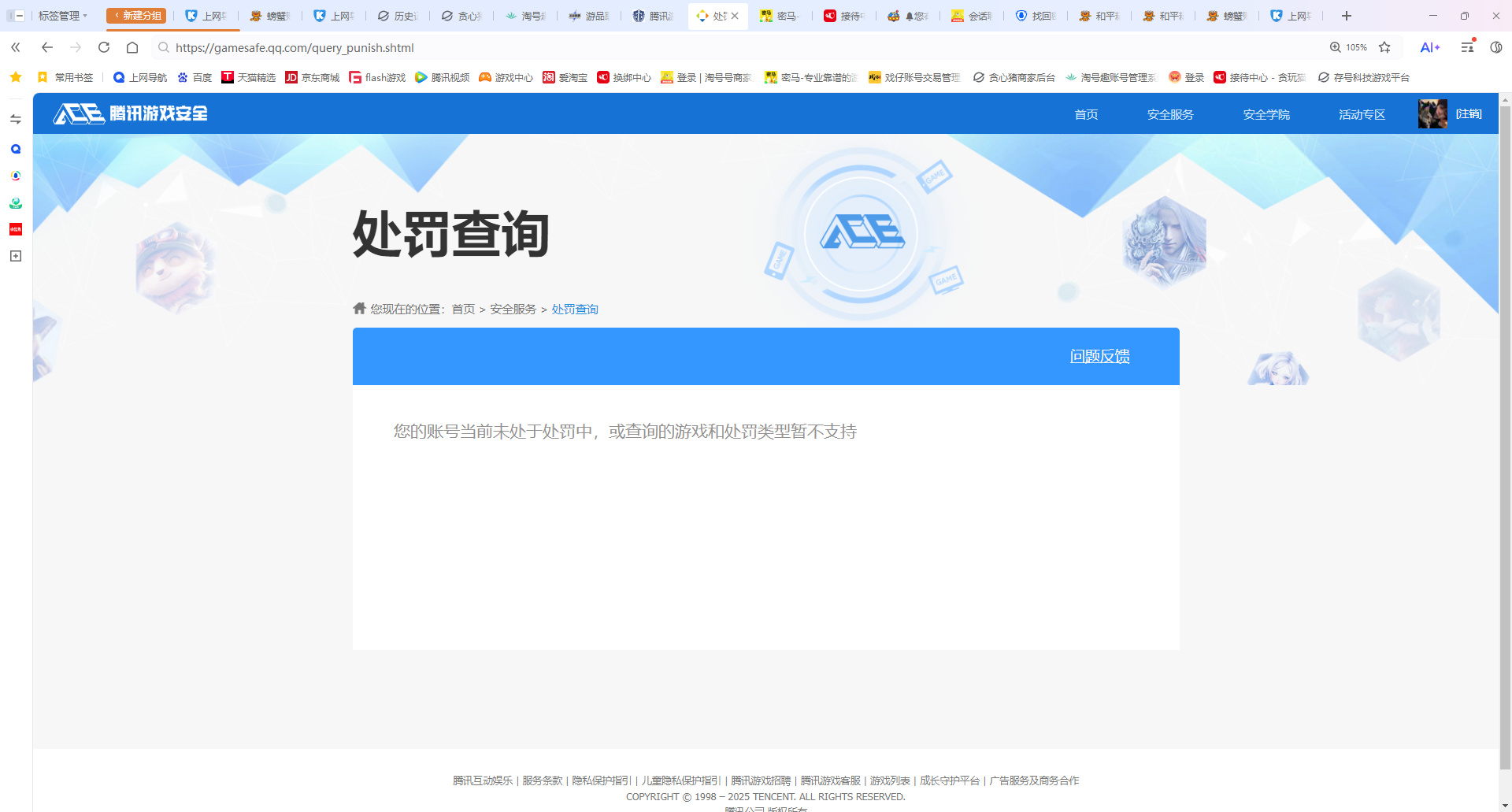The image size is (1512, 812).
Task: Switch to the 安全服务 menu item
Action: click(x=1169, y=114)
